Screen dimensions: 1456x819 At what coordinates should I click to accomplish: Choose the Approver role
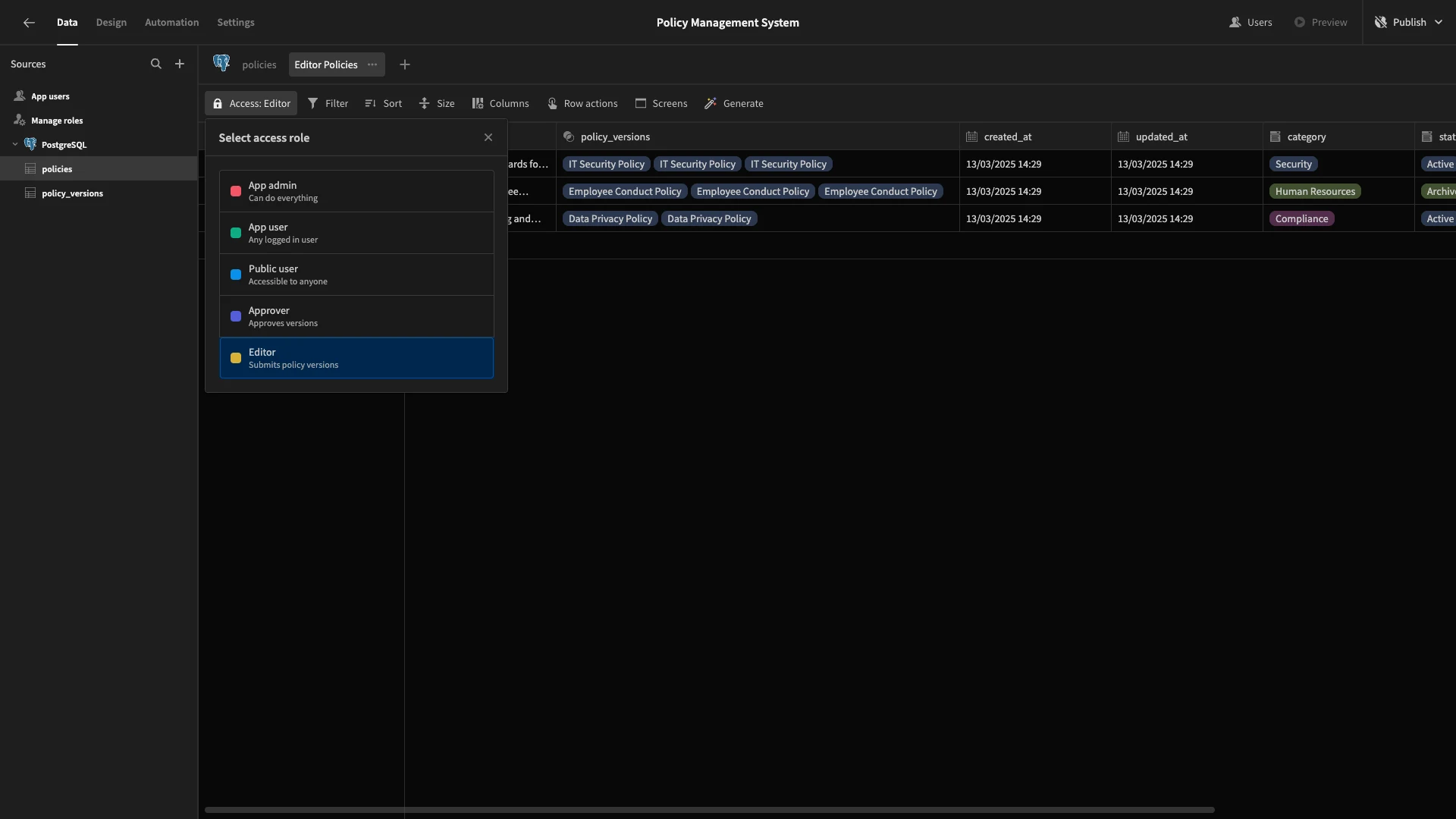tap(356, 316)
